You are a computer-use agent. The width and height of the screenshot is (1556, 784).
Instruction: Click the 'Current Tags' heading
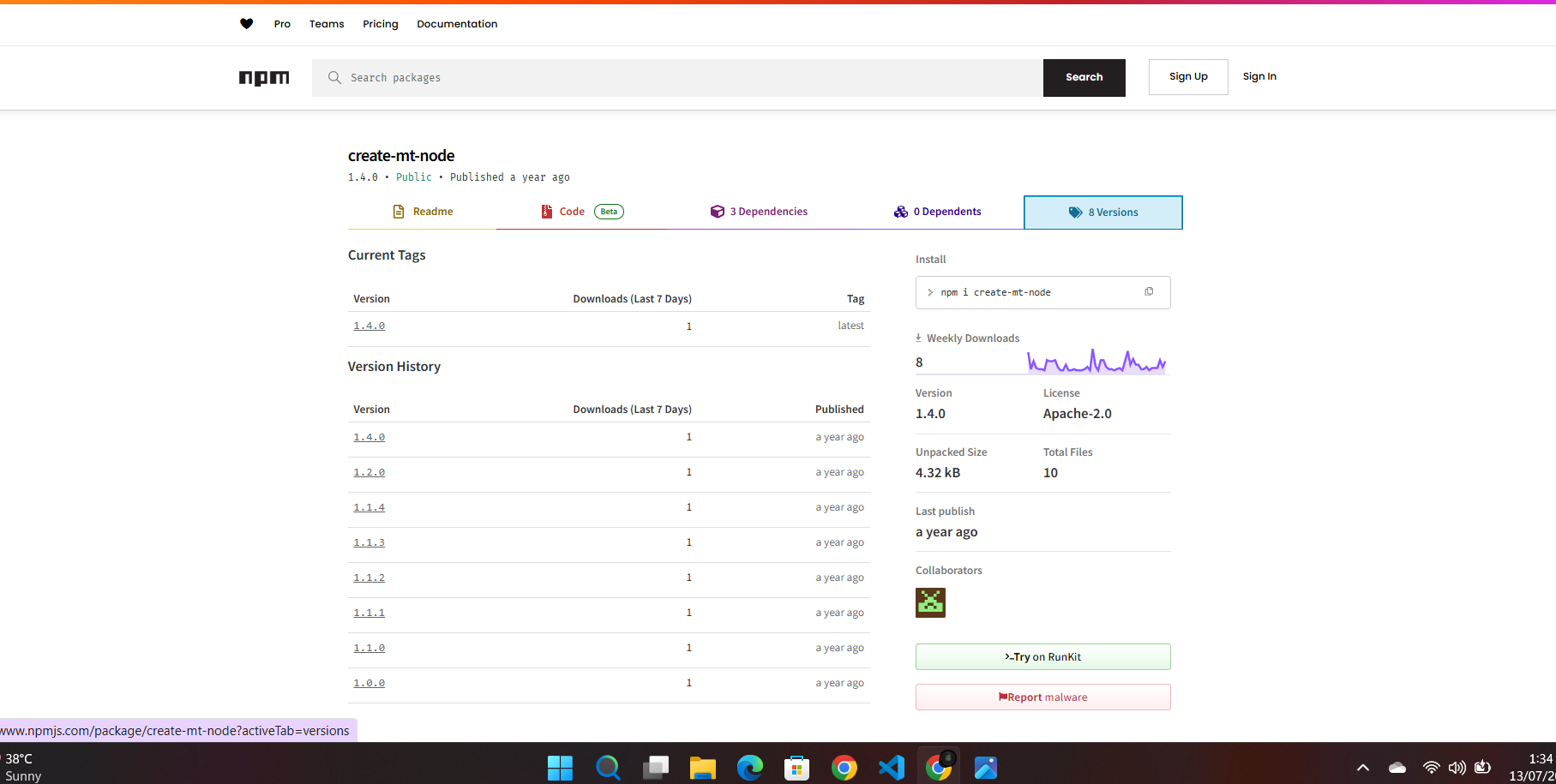coord(387,255)
